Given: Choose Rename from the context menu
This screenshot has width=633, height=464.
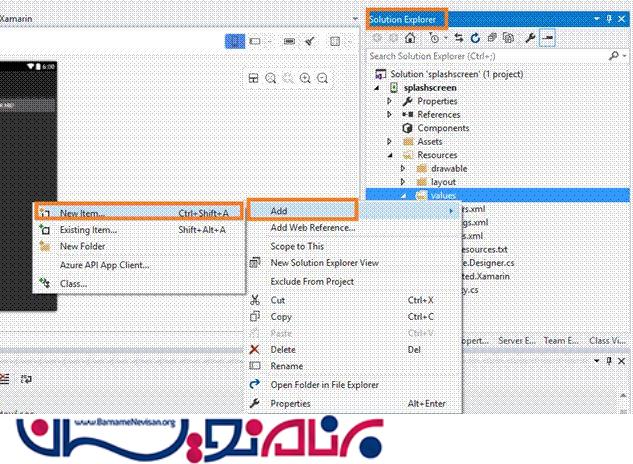Looking at the screenshot, I should [286, 366].
